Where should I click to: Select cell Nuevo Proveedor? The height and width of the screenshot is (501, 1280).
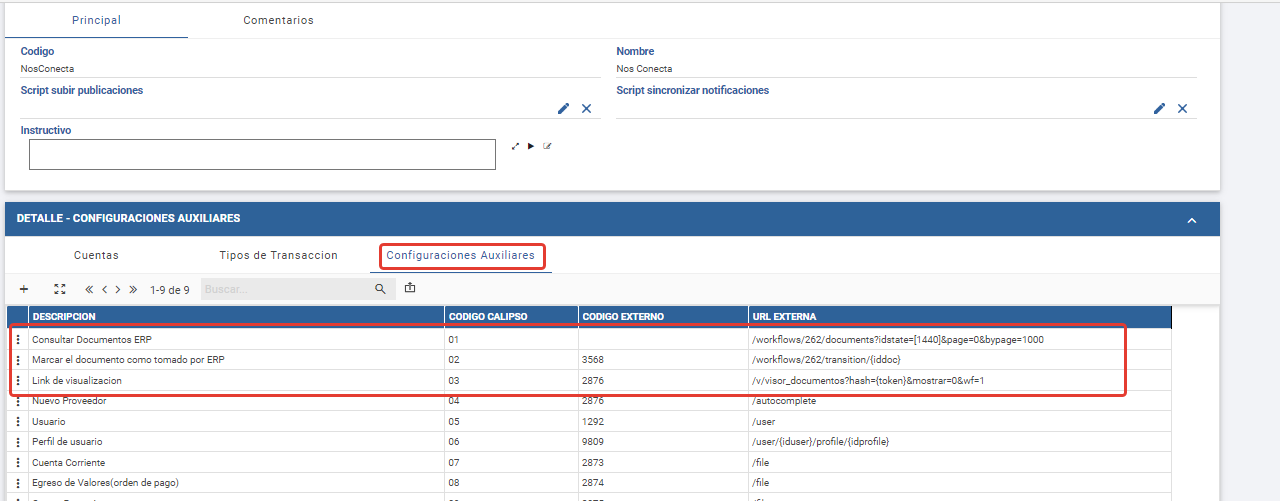[x=236, y=401]
